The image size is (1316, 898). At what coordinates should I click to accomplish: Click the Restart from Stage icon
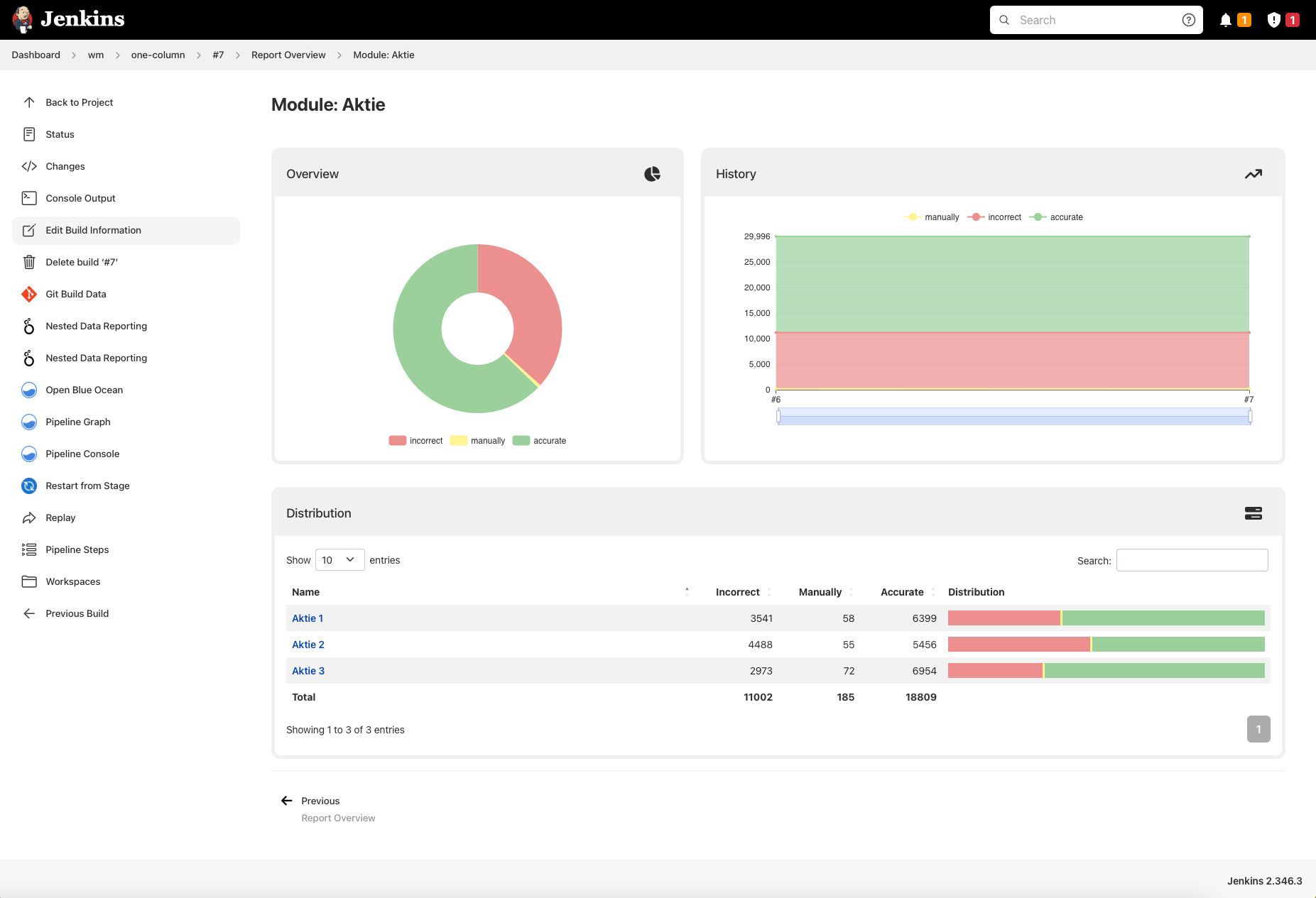(x=29, y=486)
